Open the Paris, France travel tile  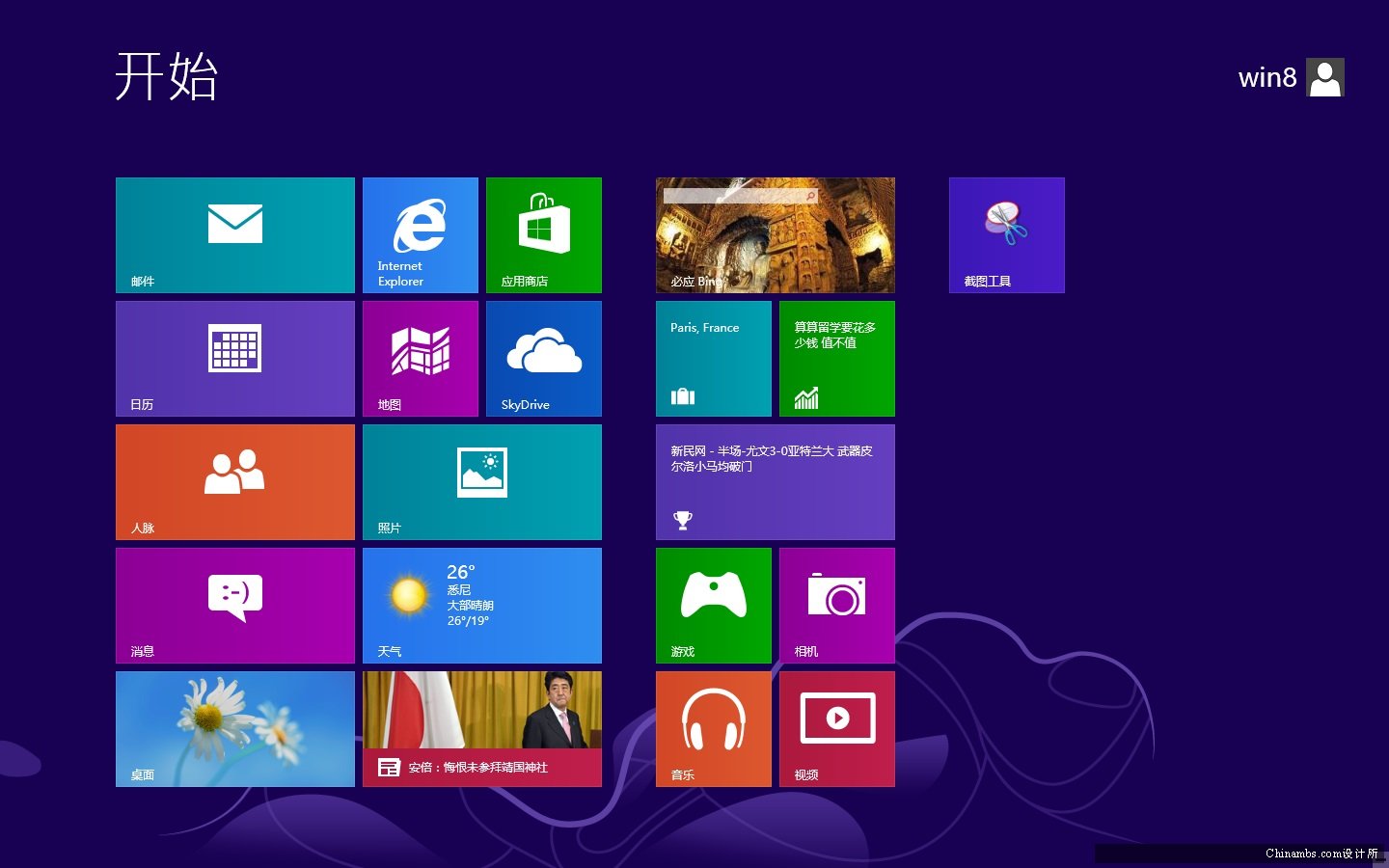714,358
